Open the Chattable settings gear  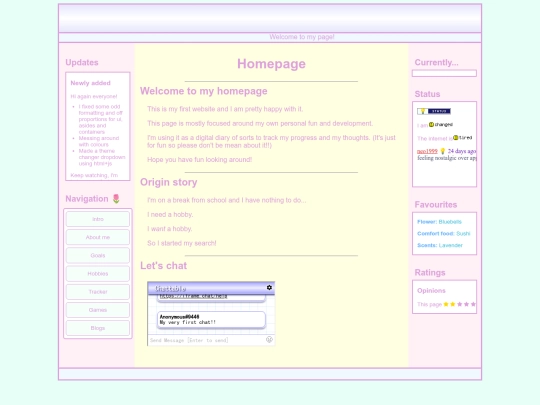point(269,288)
